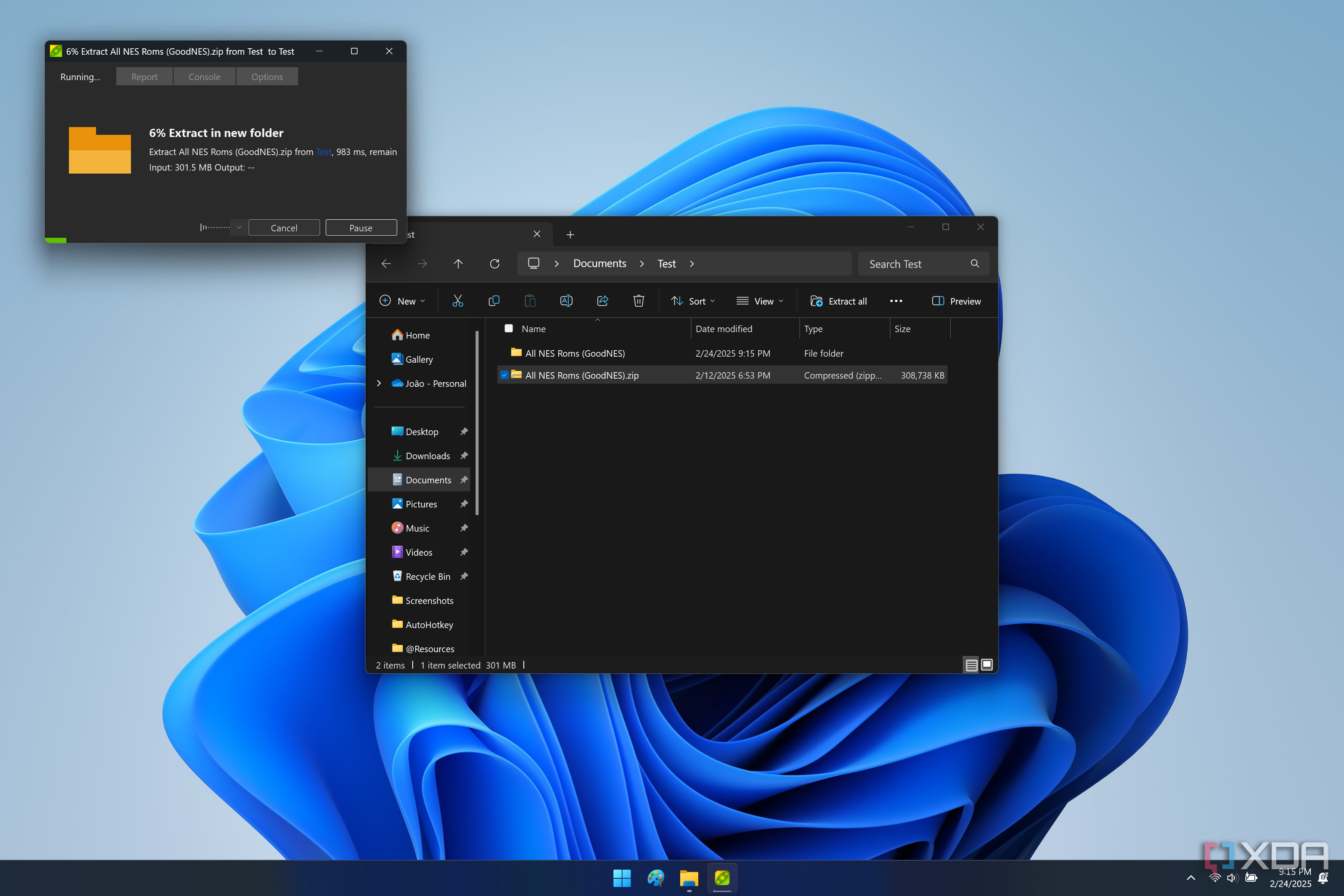This screenshot has width=1344, height=896.
Task: Click the blue Test link in PeaZip
Action: 324,152
